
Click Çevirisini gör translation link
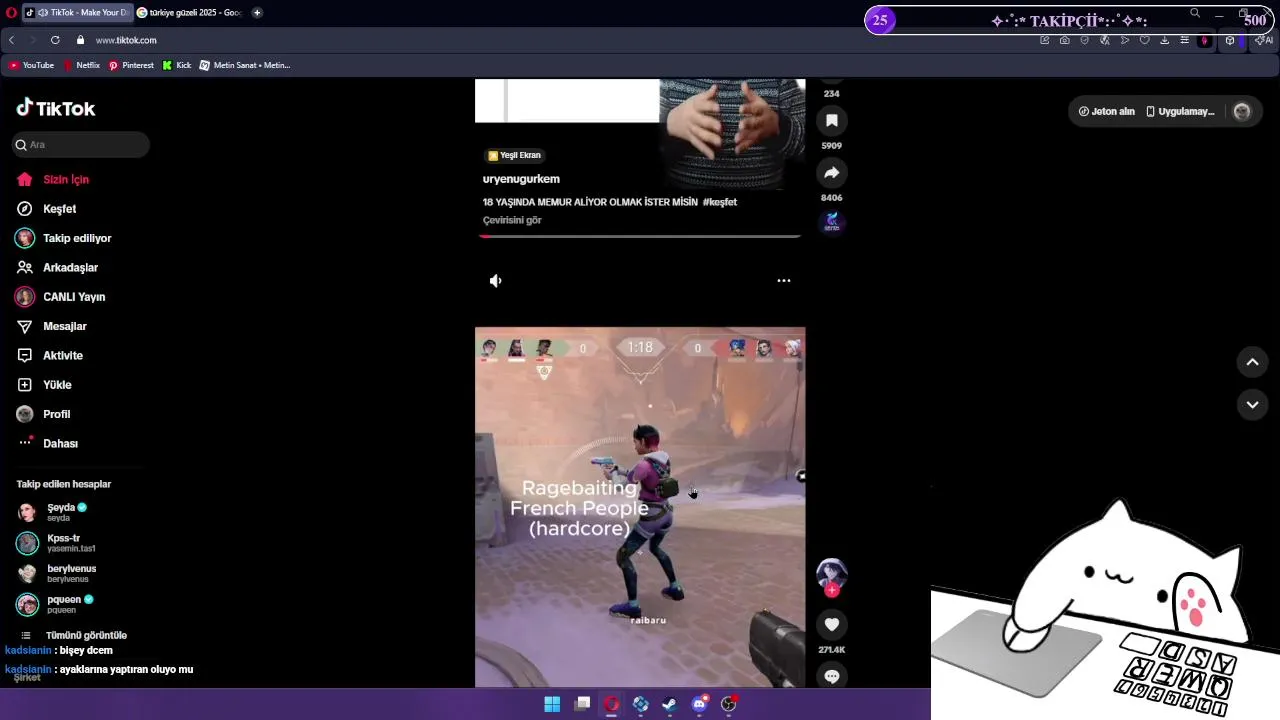click(512, 220)
